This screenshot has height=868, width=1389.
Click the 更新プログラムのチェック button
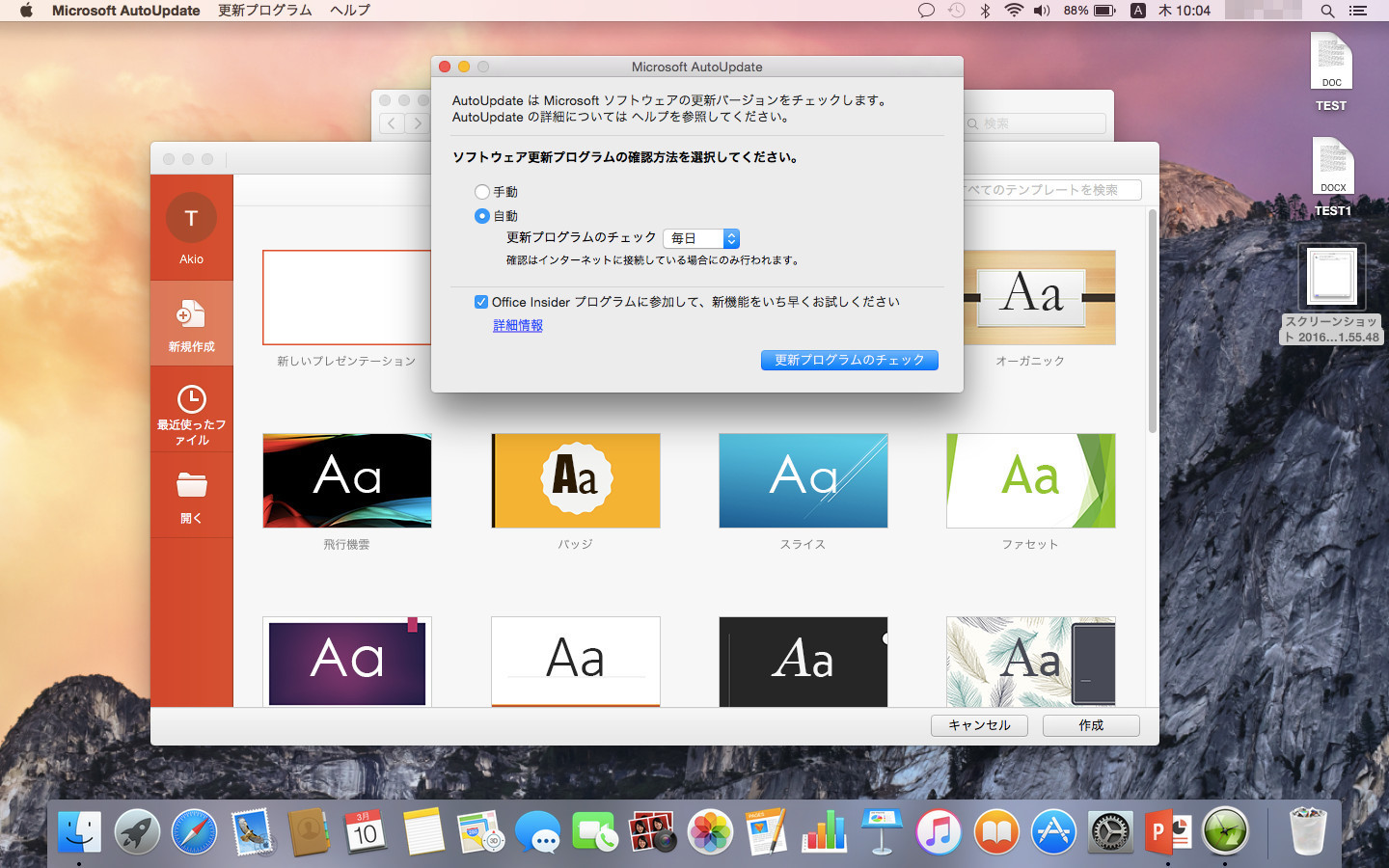pyautogui.click(x=850, y=360)
